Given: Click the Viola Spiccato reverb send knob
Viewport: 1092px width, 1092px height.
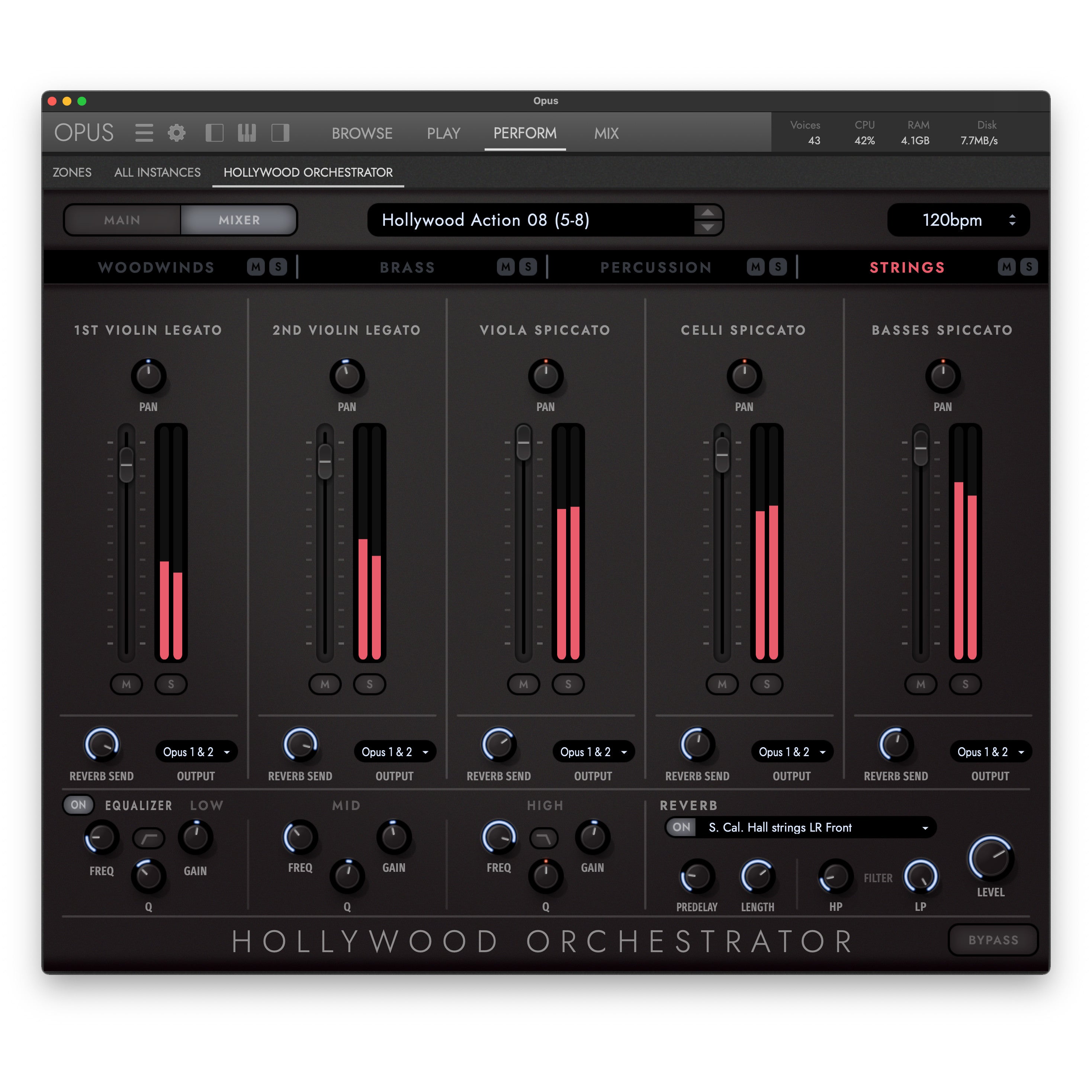Looking at the screenshot, I should (499, 744).
